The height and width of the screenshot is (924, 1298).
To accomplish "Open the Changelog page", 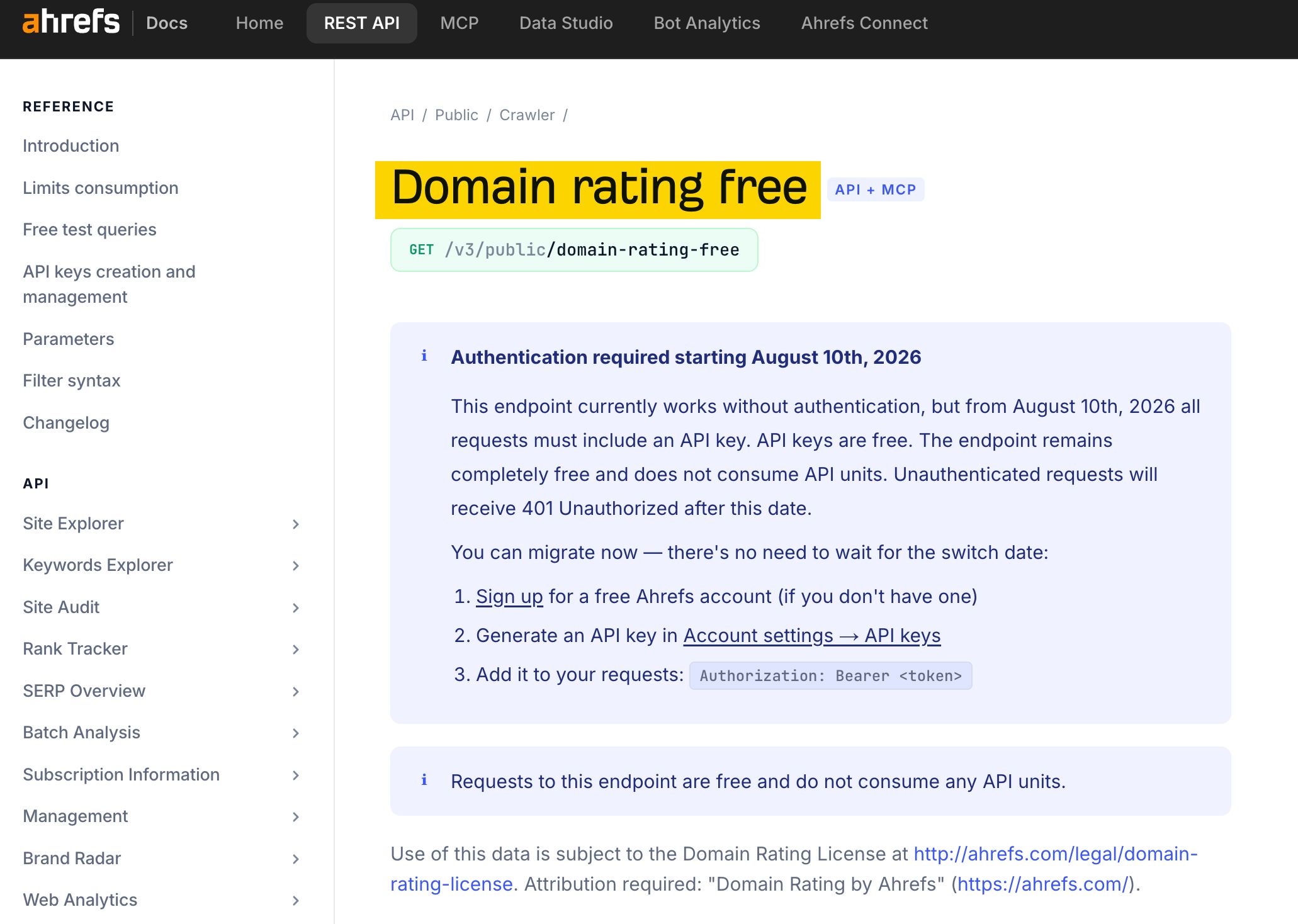I will [66, 423].
